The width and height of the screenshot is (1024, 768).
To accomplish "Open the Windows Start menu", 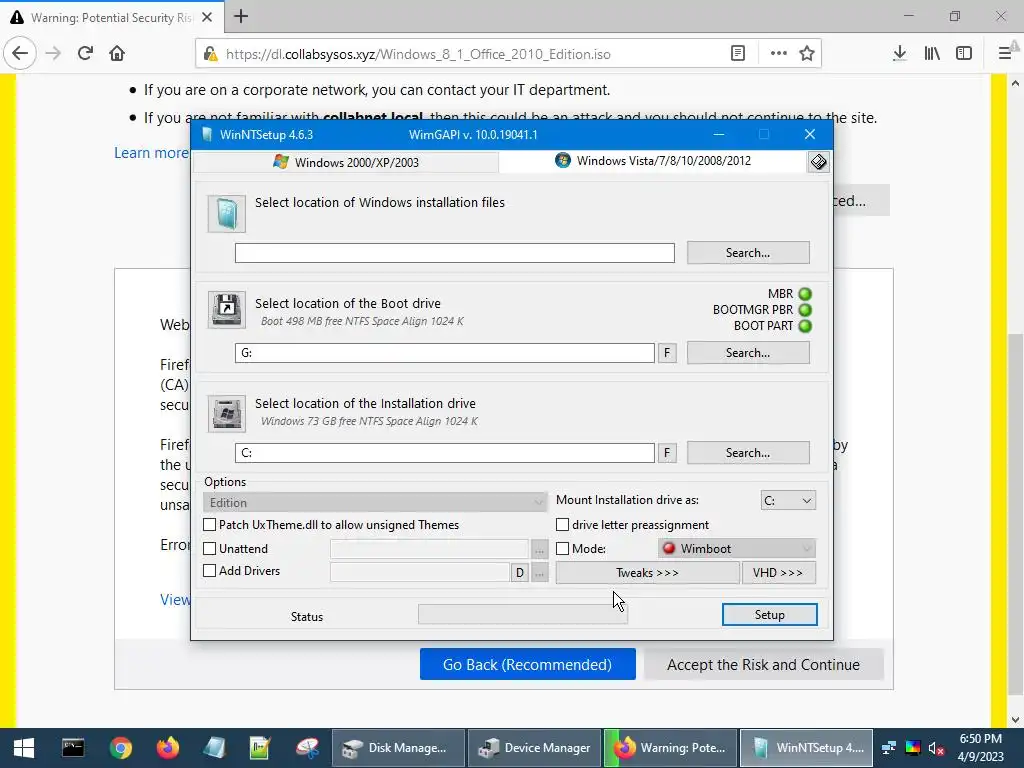I will [x=24, y=748].
